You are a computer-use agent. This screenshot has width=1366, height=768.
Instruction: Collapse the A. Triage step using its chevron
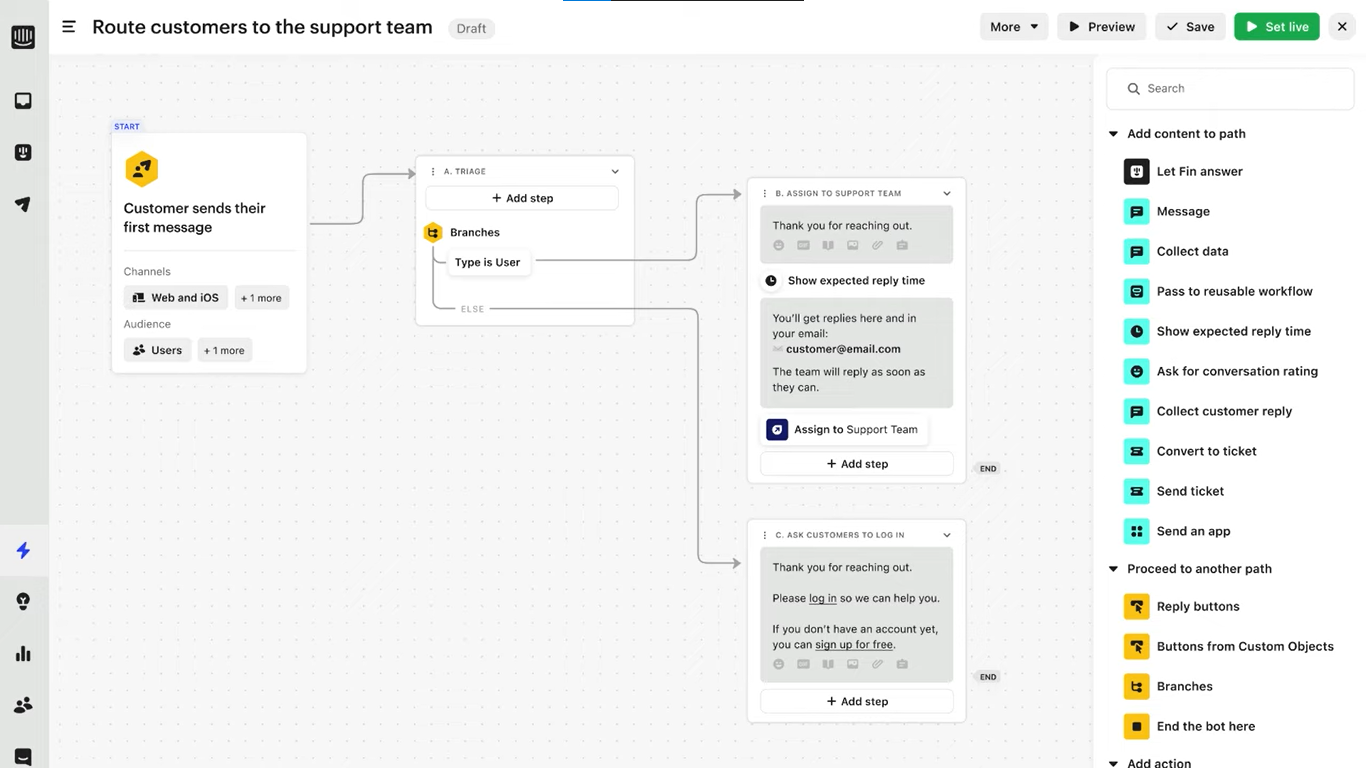pos(614,171)
